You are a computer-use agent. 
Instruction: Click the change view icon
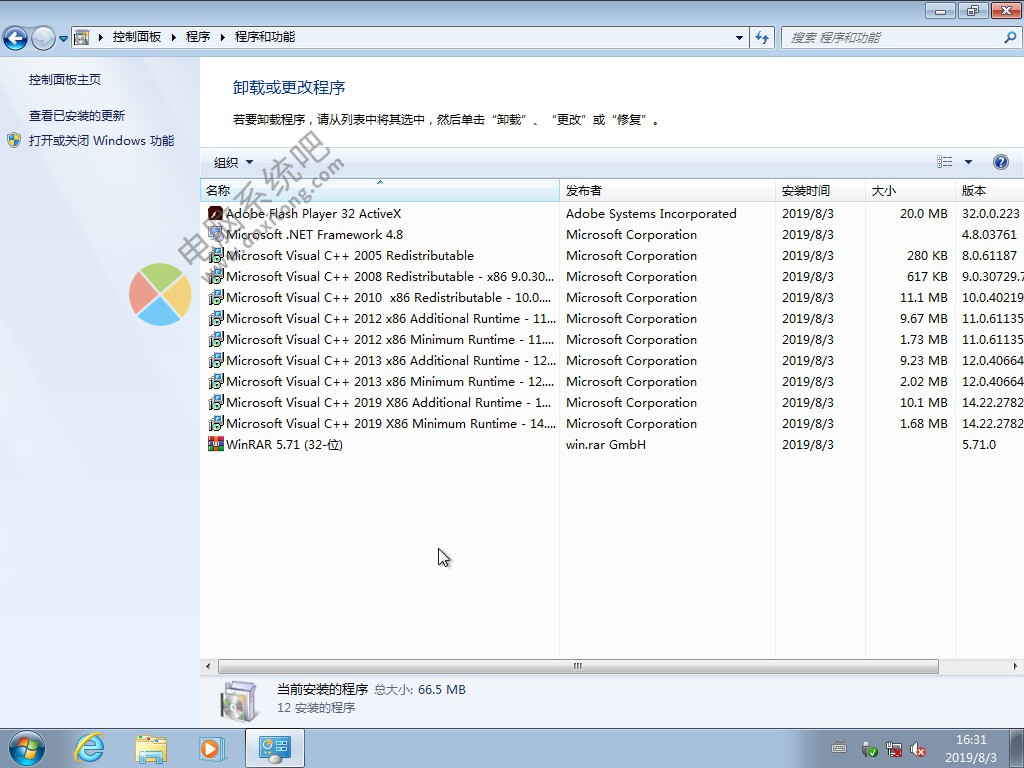click(944, 162)
